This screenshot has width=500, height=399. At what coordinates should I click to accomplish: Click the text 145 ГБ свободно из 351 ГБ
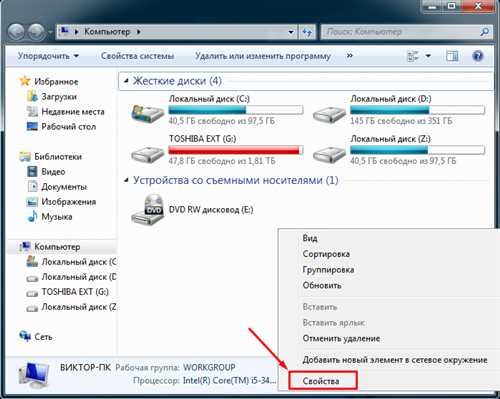401,121
